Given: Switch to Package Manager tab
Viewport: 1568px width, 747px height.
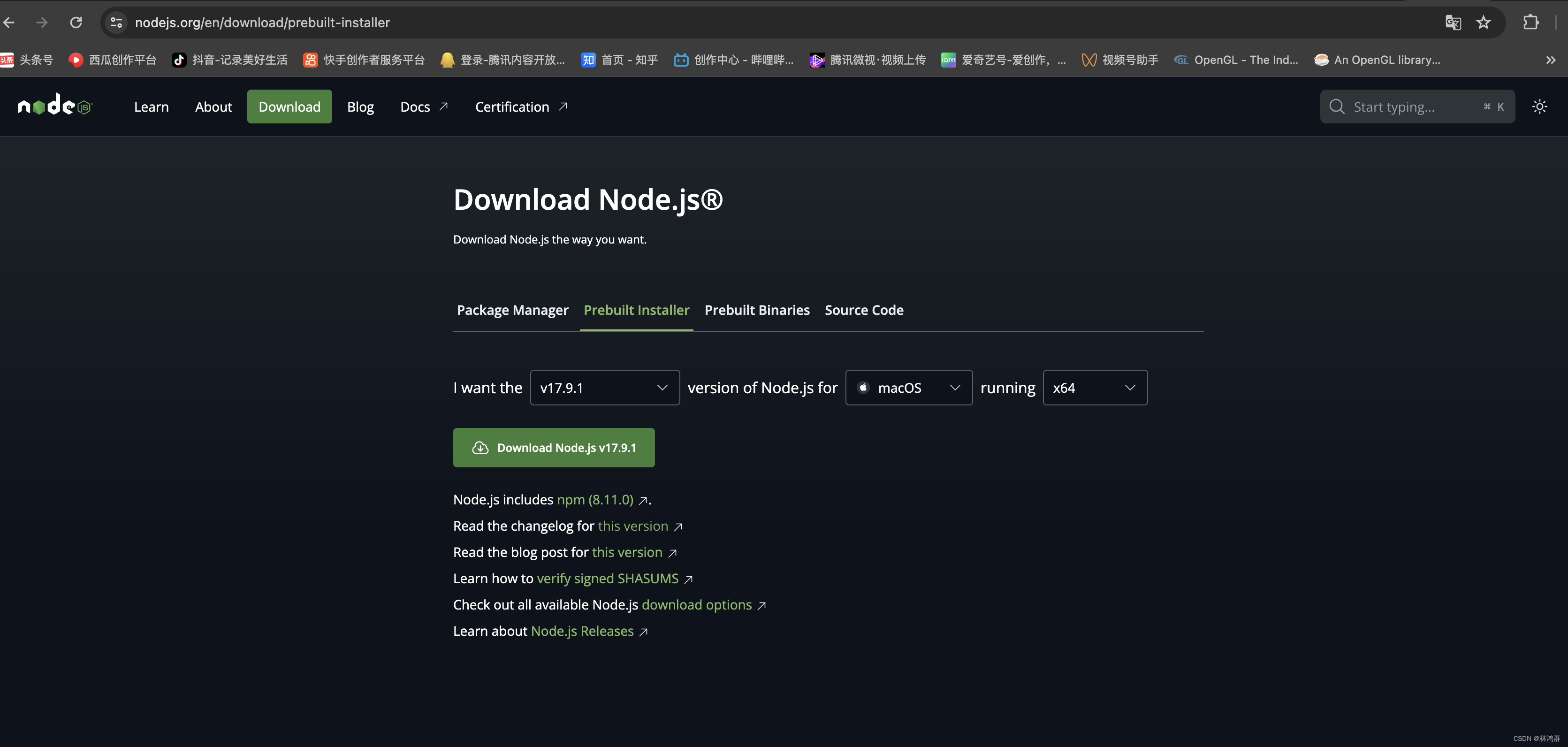Looking at the screenshot, I should click(512, 310).
